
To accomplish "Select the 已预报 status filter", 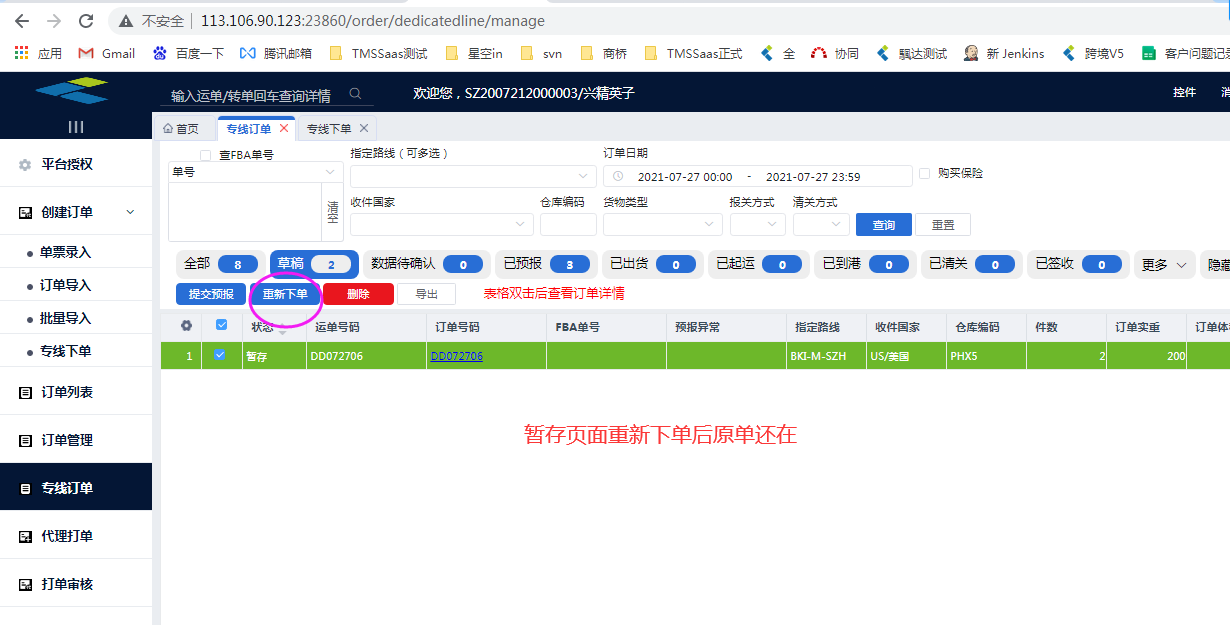I will click(x=546, y=264).
